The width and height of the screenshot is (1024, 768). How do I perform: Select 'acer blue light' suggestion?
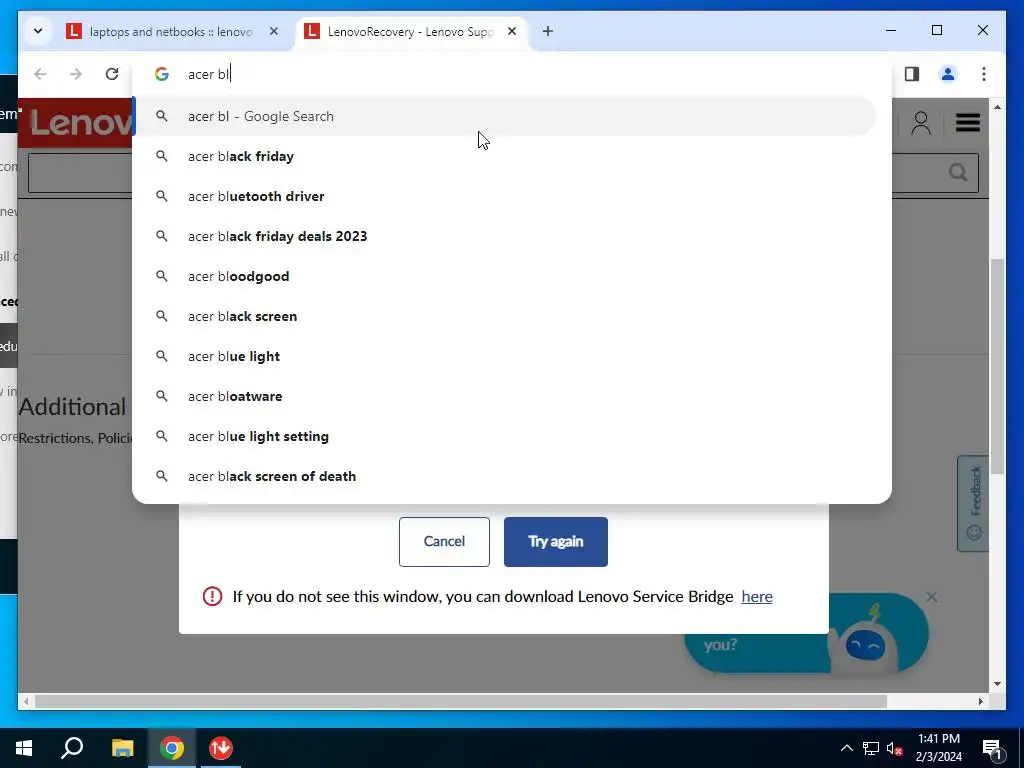(x=504, y=356)
